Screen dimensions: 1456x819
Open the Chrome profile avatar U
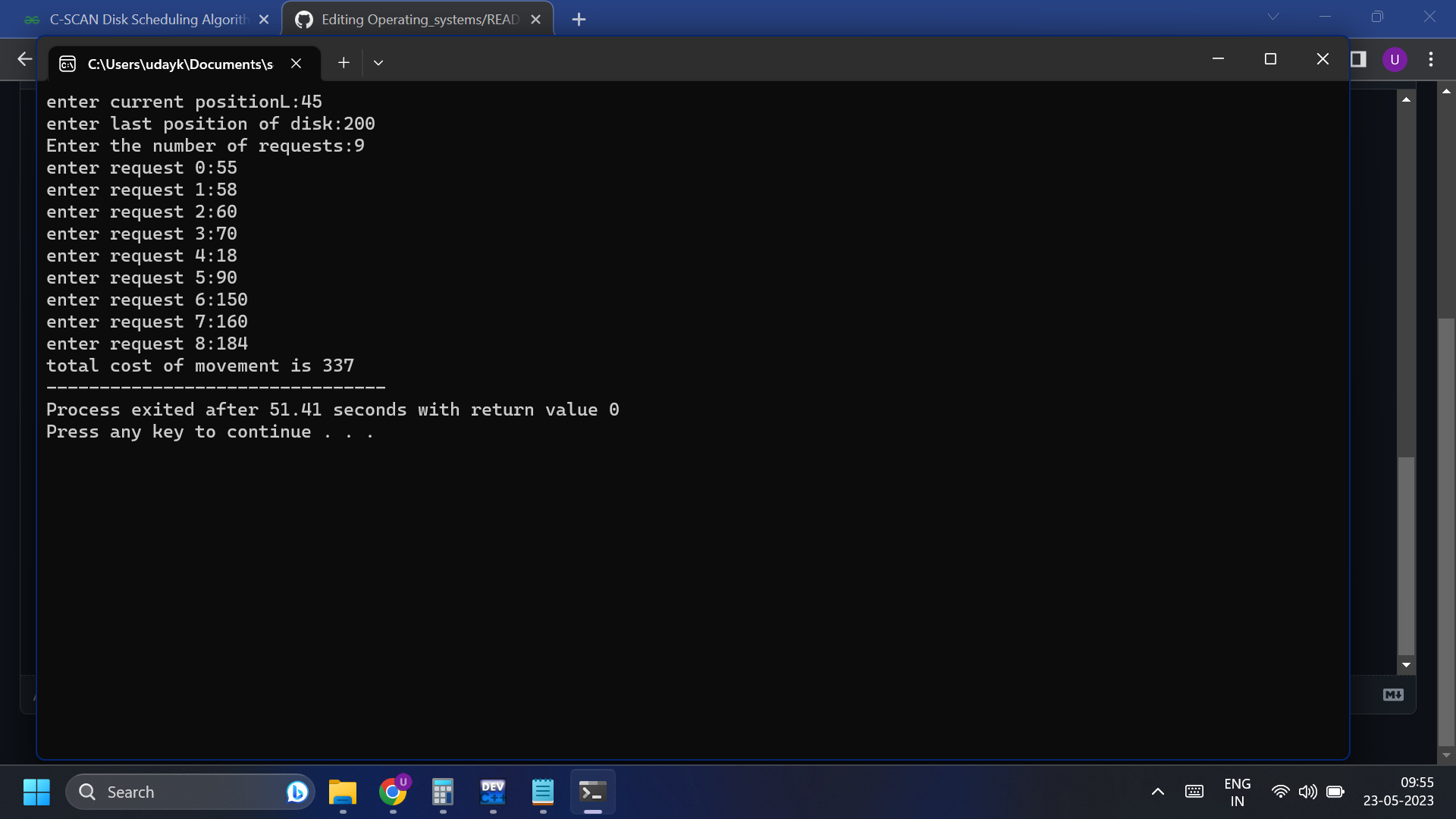click(x=1395, y=58)
